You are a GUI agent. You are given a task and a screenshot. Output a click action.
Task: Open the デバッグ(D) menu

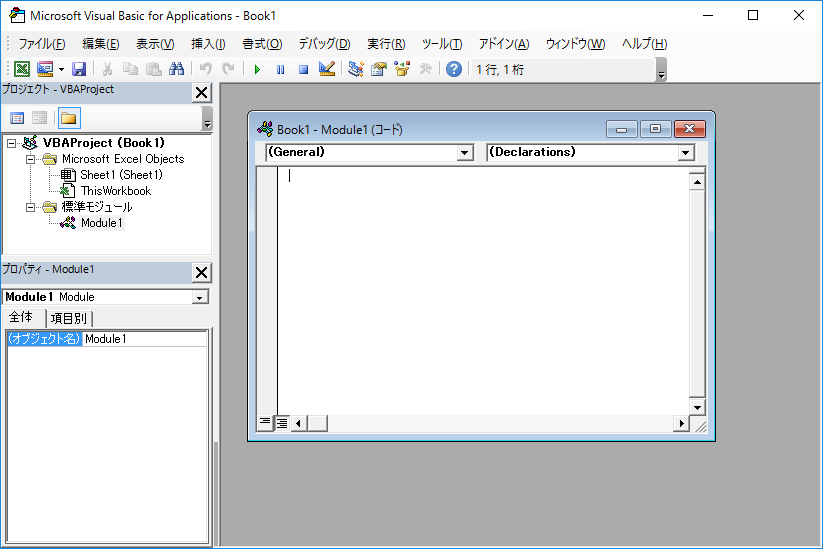(x=324, y=44)
